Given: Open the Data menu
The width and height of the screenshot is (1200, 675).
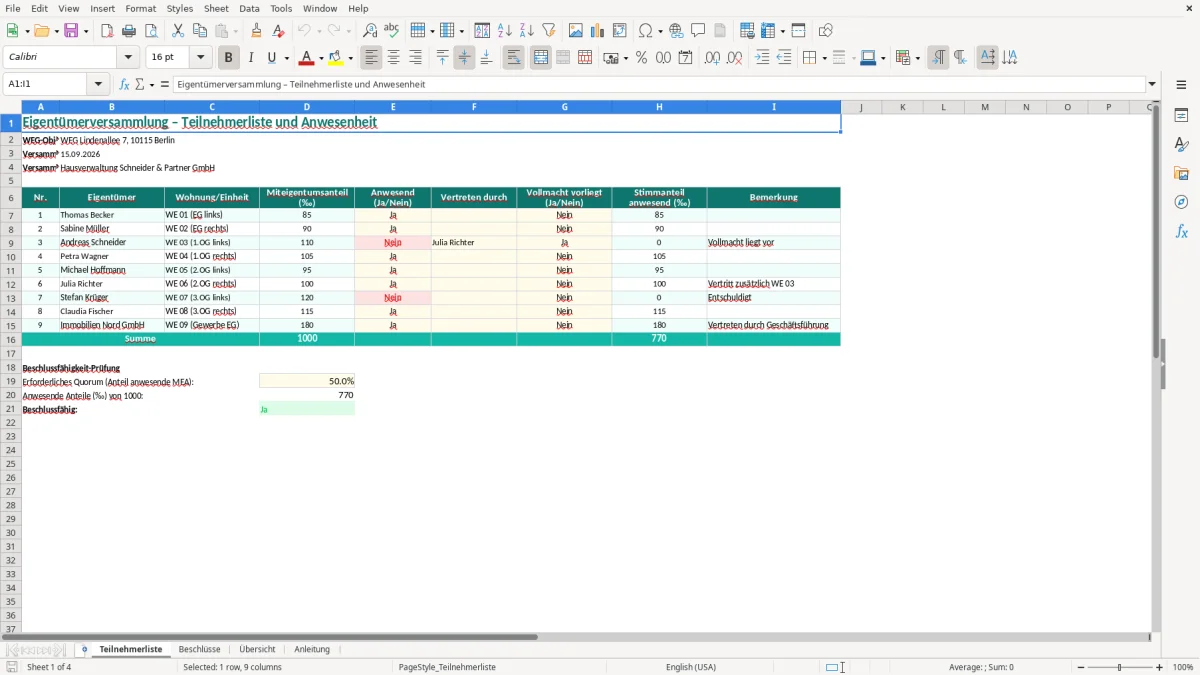Looking at the screenshot, I should pyautogui.click(x=249, y=8).
